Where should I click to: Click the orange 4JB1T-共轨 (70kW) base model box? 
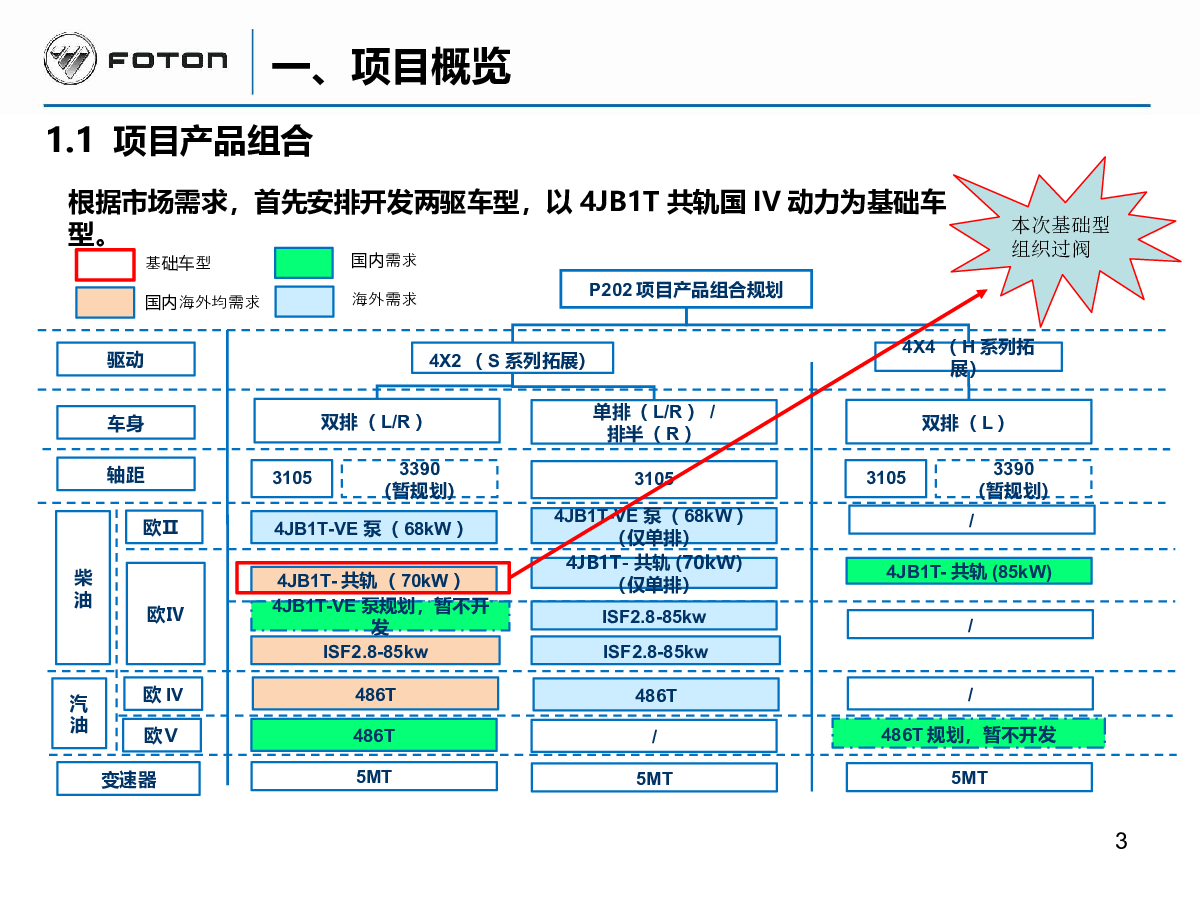[x=374, y=580]
